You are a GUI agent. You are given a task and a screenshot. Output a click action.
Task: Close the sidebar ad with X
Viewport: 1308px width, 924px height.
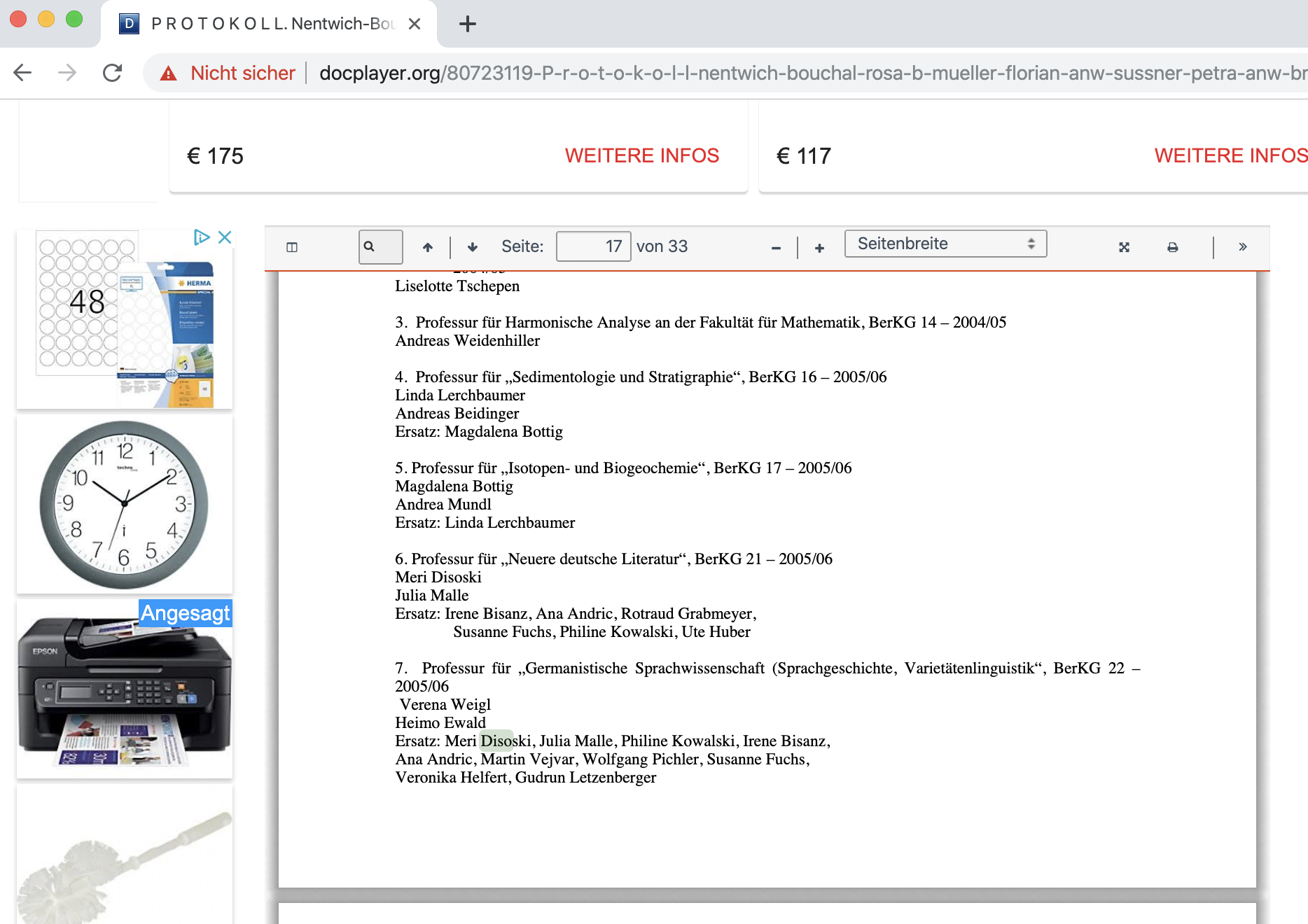(225, 237)
